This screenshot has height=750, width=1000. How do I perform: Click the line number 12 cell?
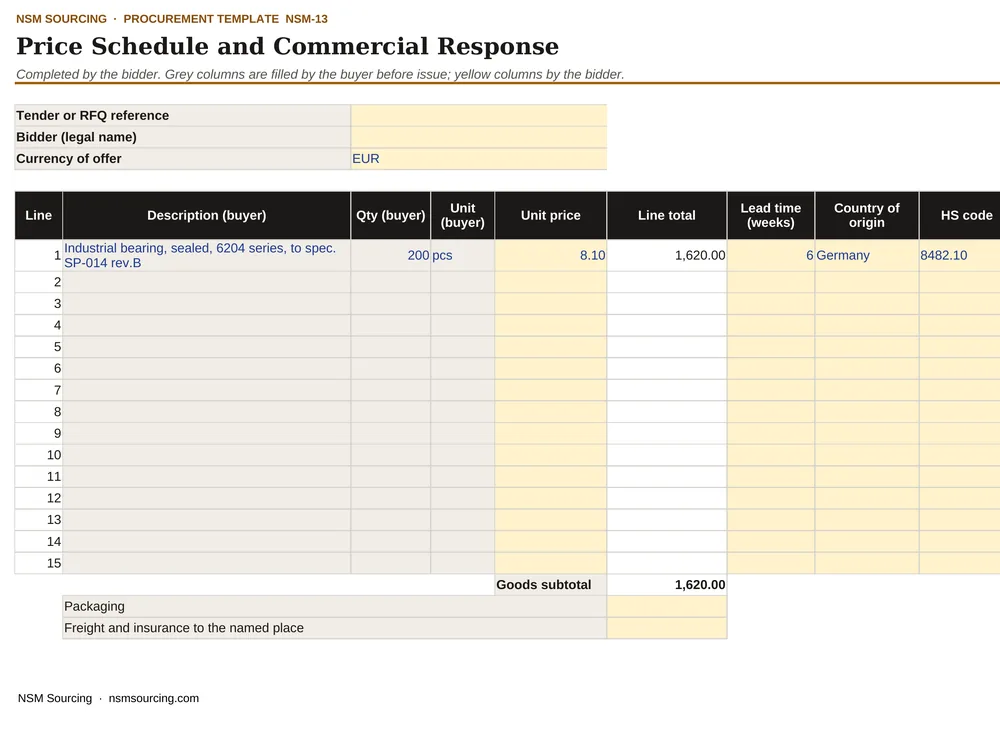(x=38, y=499)
